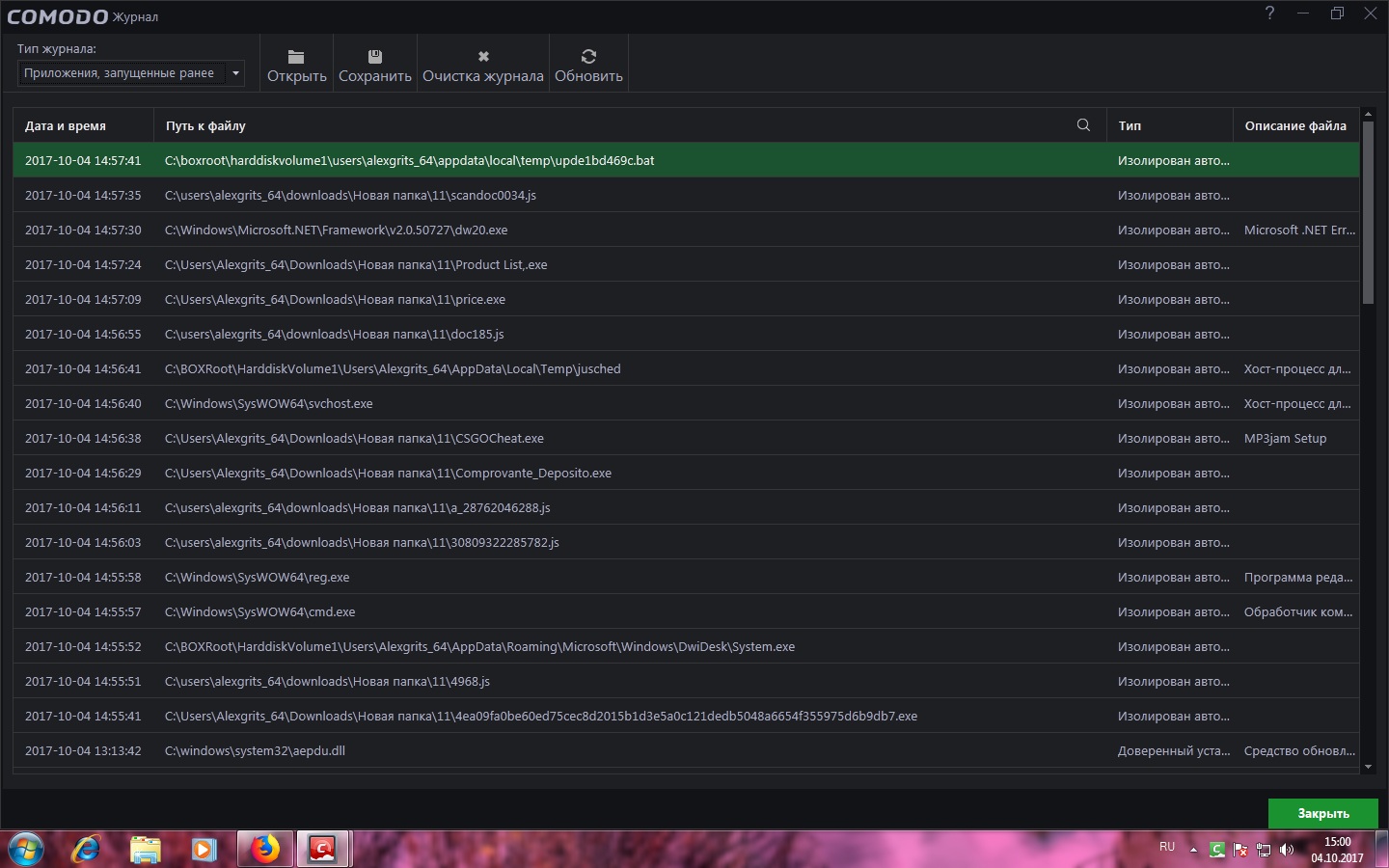Select the row with cmd.exe
This screenshot has width=1389, height=868.
[686, 611]
